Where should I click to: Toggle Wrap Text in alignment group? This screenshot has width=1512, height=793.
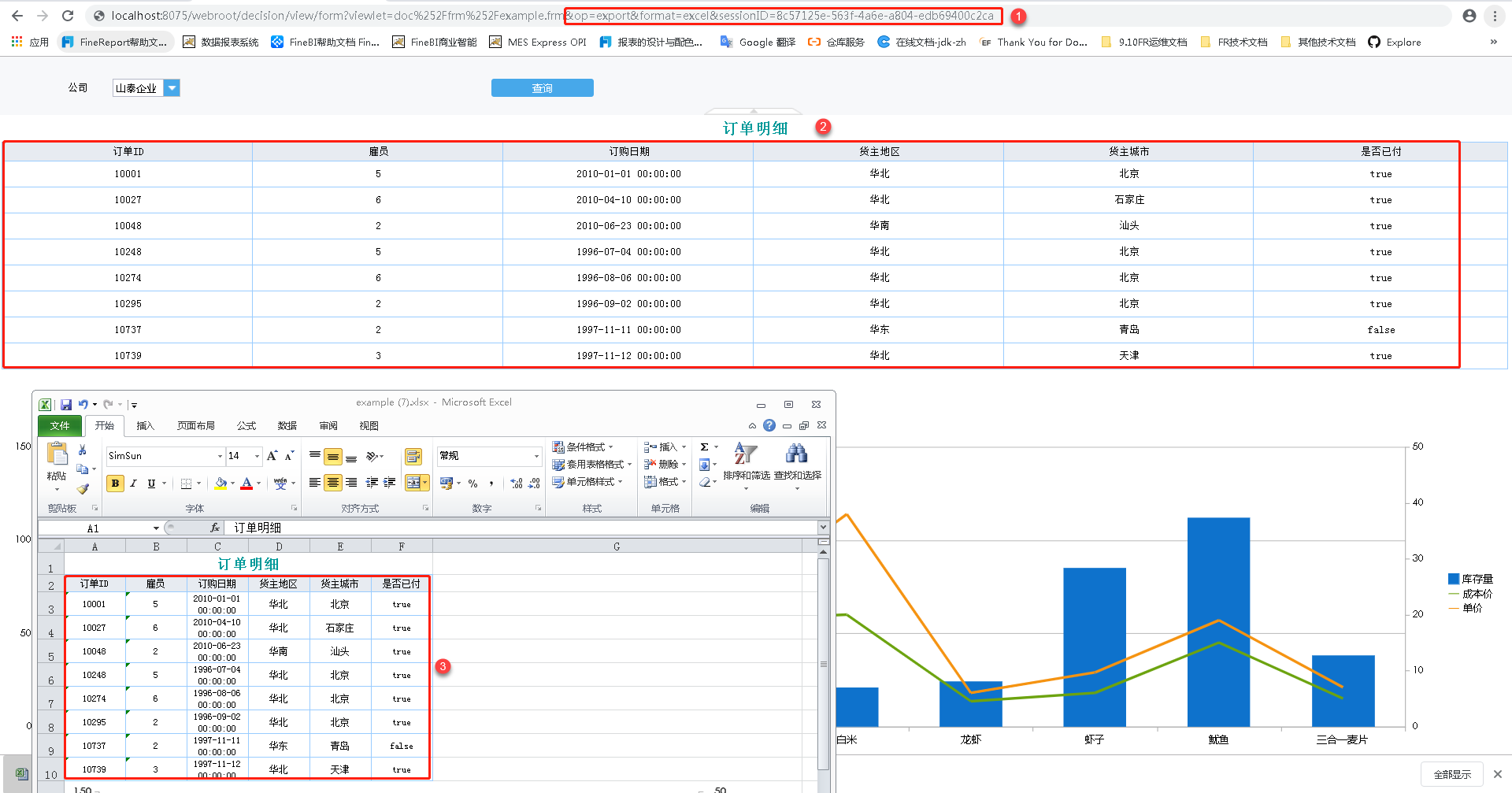click(413, 457)
